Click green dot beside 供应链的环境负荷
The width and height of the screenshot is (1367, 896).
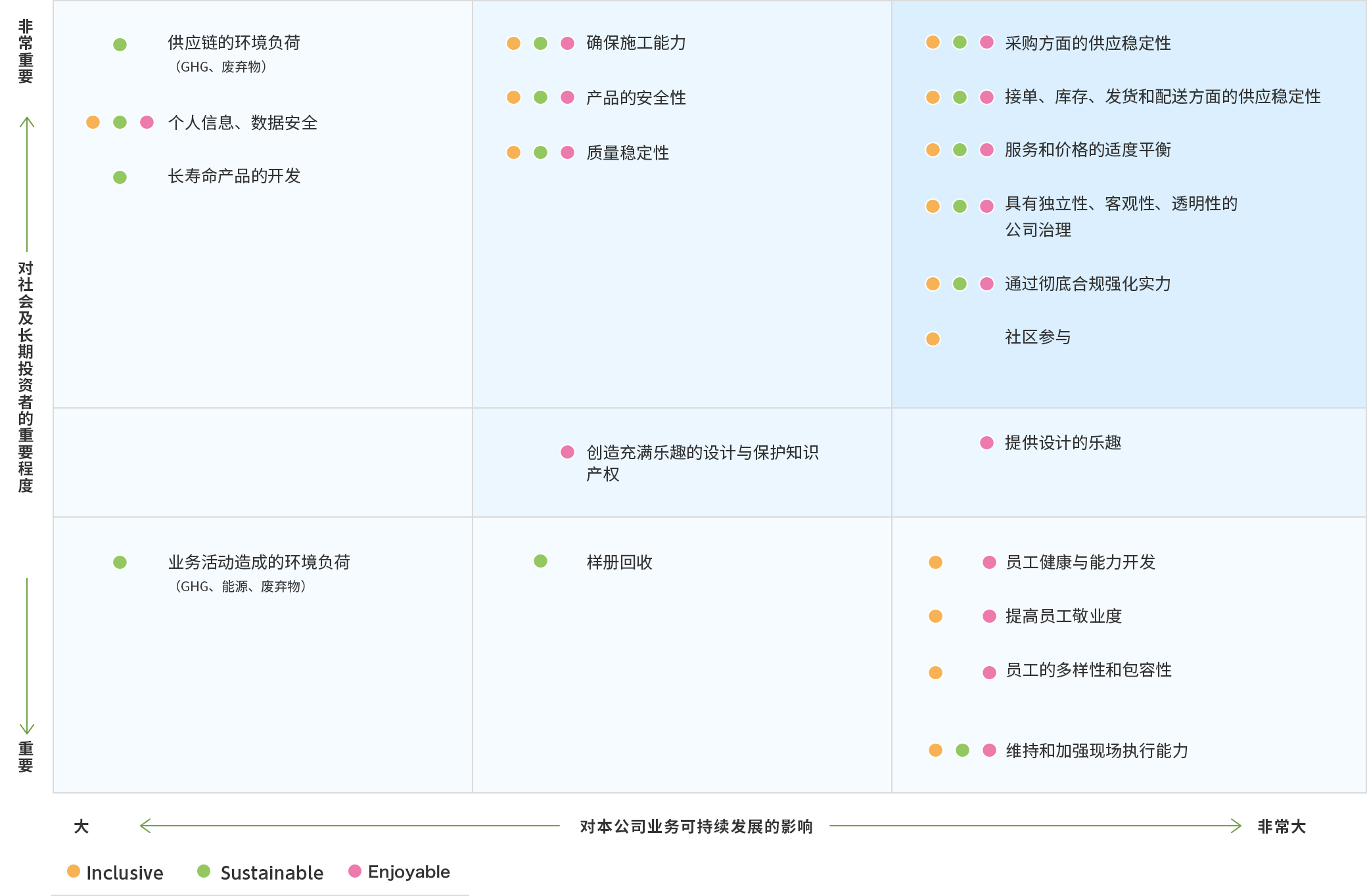point(120,45)
